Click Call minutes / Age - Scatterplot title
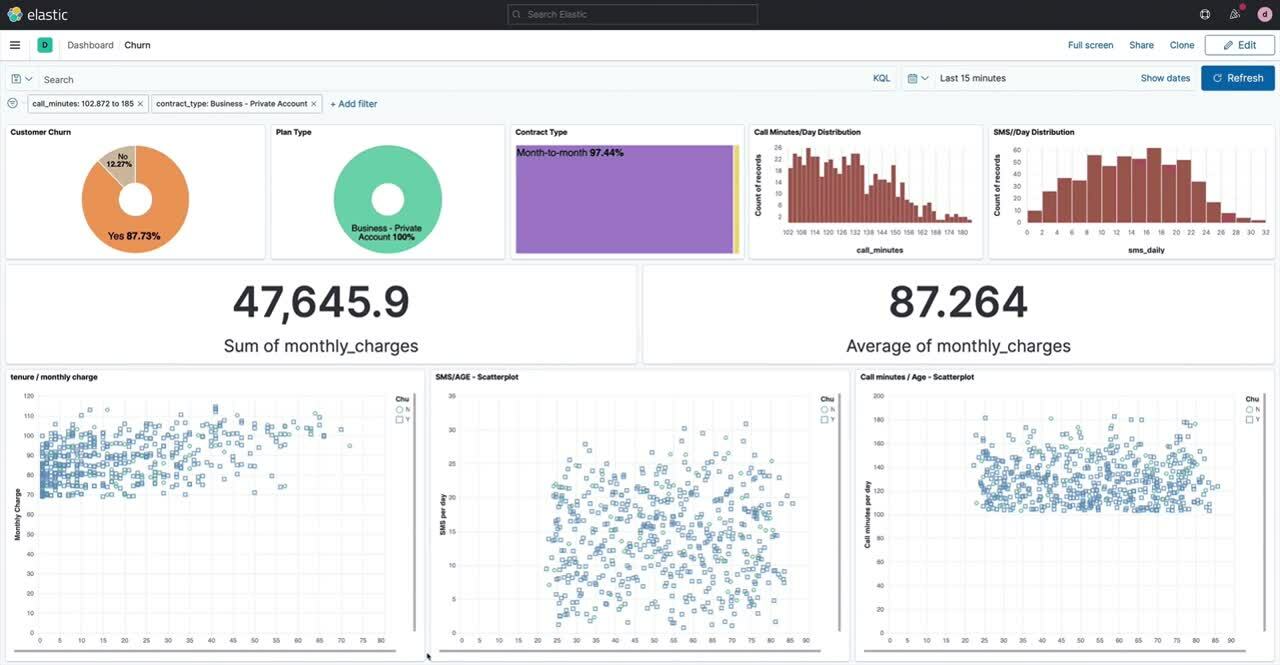1280x665 pixels. tap(917, 377)
